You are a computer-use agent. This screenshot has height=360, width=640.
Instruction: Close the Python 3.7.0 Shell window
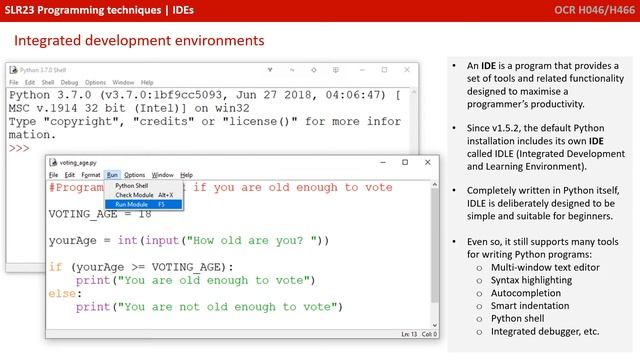[x=407, y=70]
